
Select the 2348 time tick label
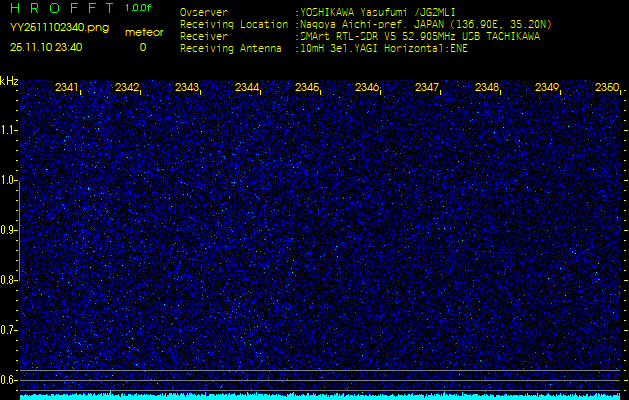[487, 88]
